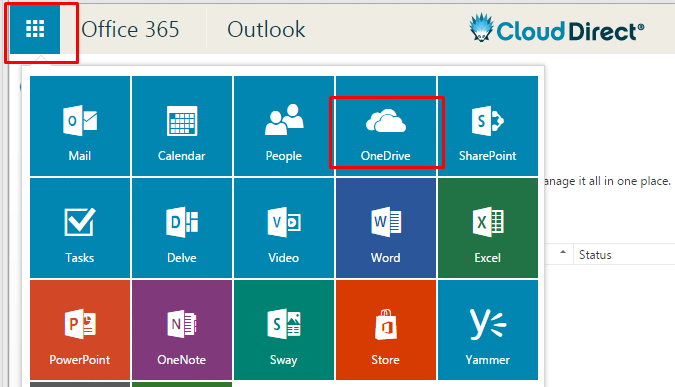Open the OneNote tile
This screenshot has width=675, height=387.
(x=182, y=330)
